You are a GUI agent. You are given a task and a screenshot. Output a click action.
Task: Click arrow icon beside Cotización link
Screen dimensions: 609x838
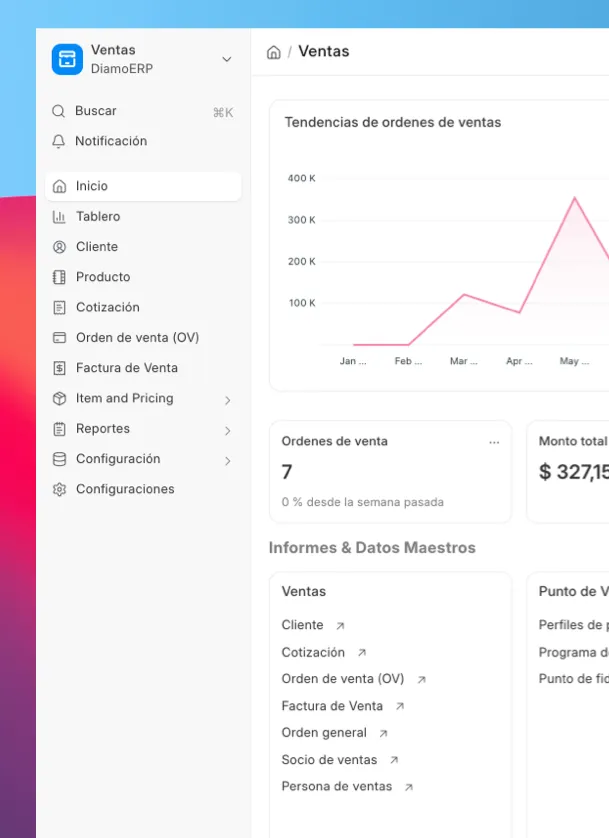[362, 653]
